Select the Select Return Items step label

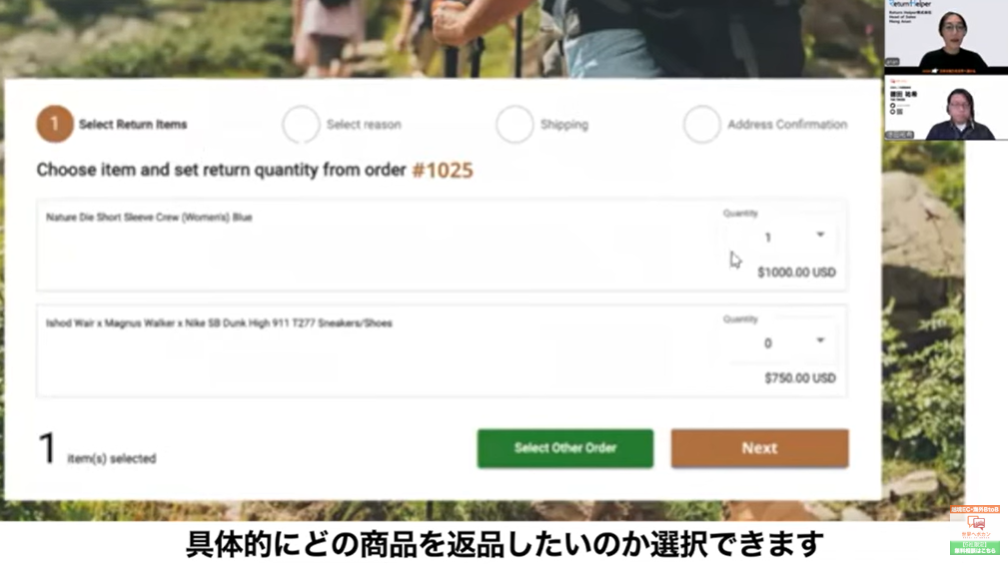pos(133,125)
